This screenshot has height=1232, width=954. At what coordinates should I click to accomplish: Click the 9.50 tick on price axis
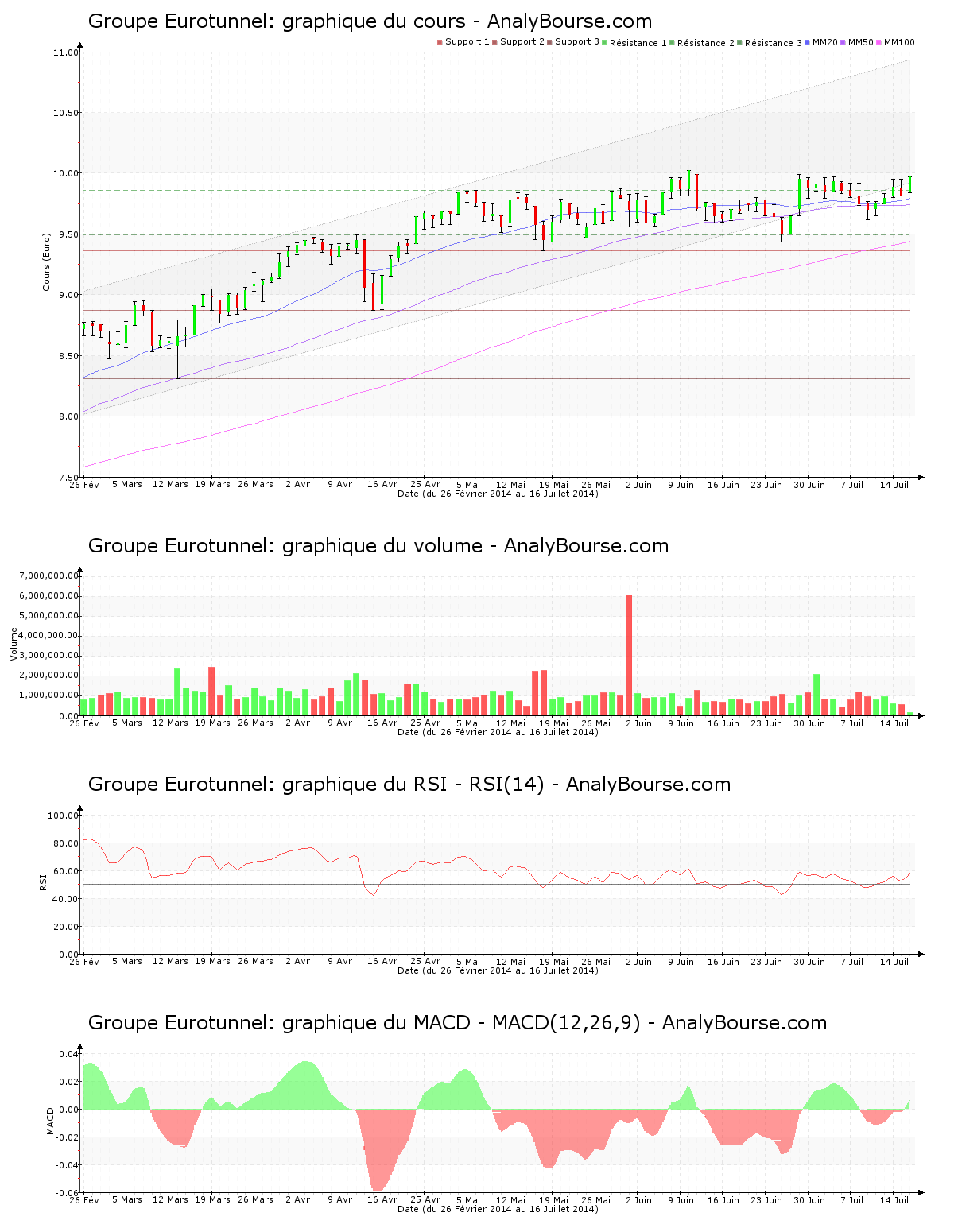pyautogui.click(x=68, y=234)
